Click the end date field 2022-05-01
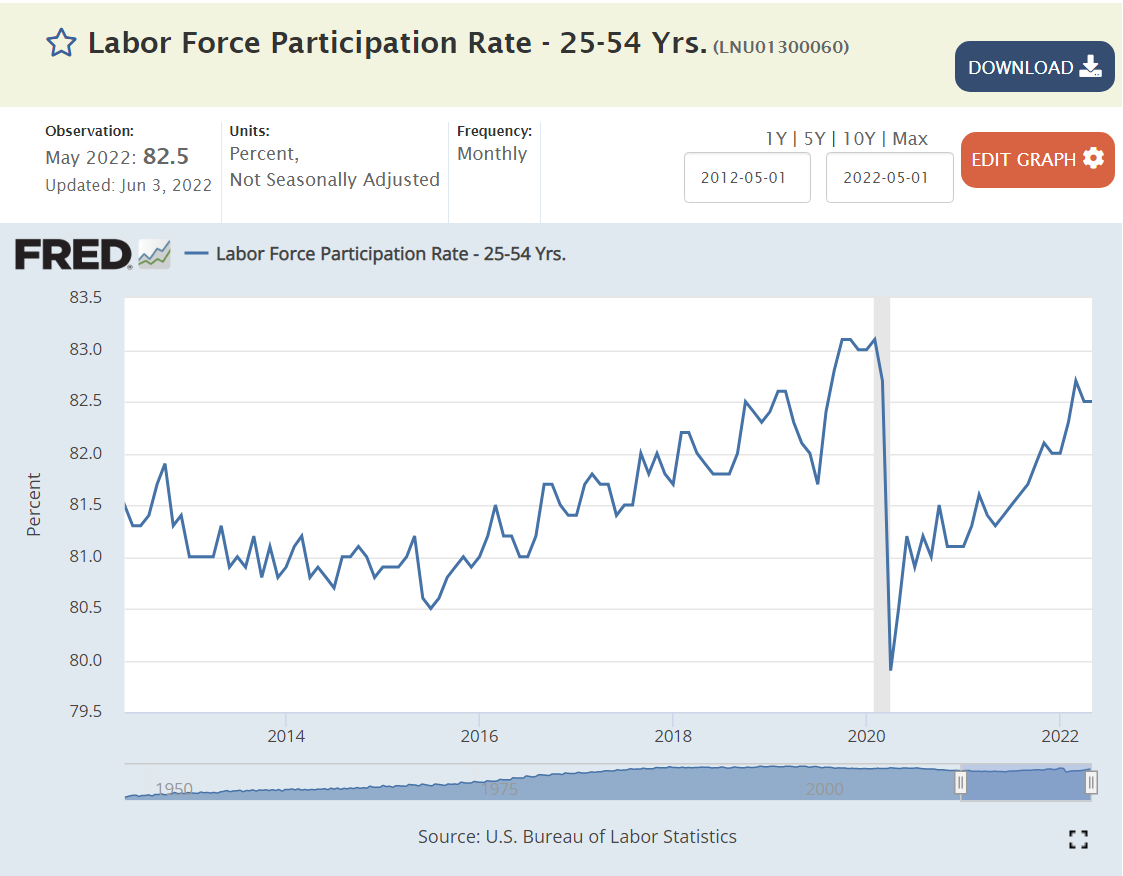The height and width of the screenshot is (876, 1123). point(889,178)
